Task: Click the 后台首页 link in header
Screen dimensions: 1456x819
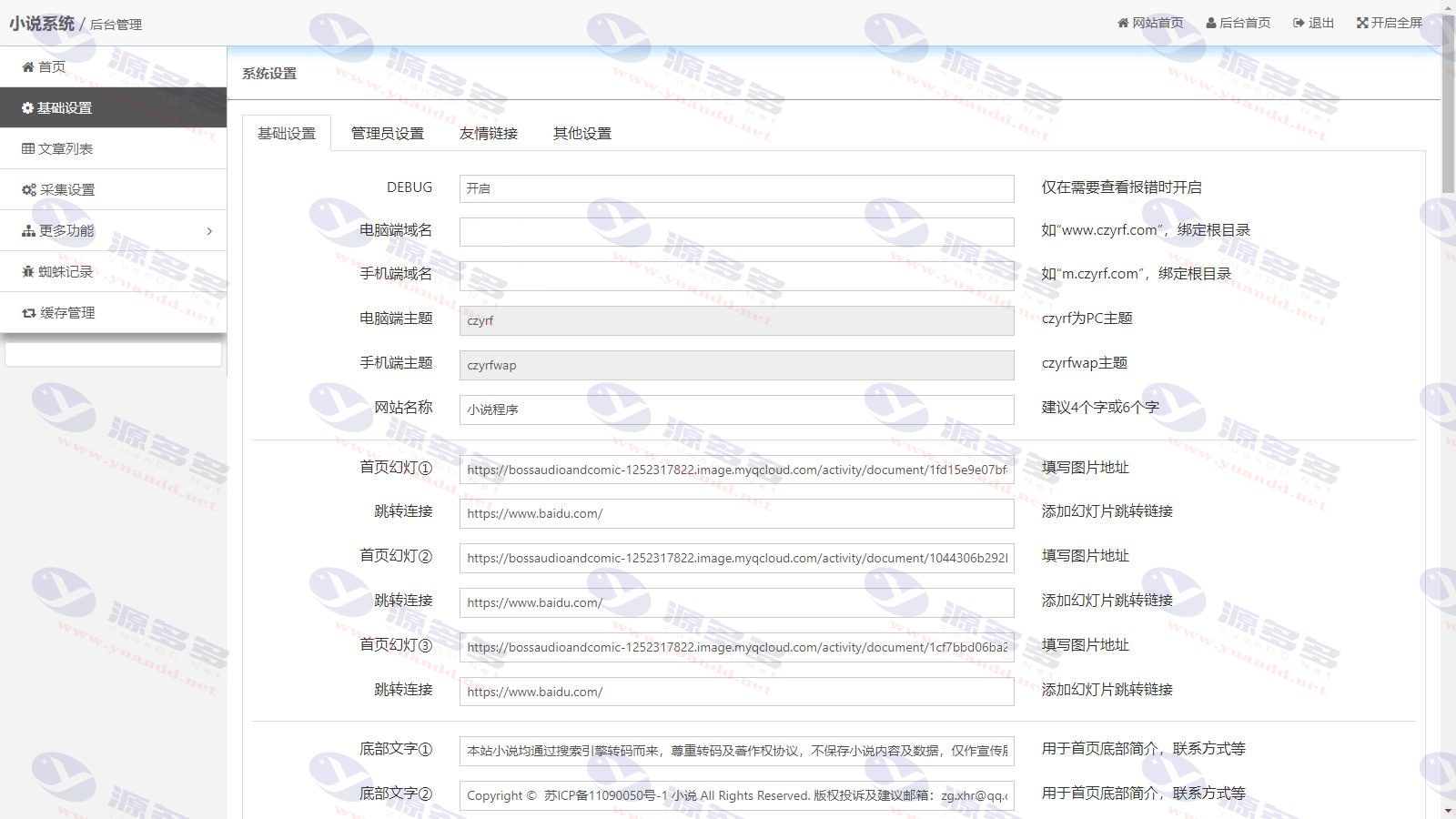Action: 1238,23
